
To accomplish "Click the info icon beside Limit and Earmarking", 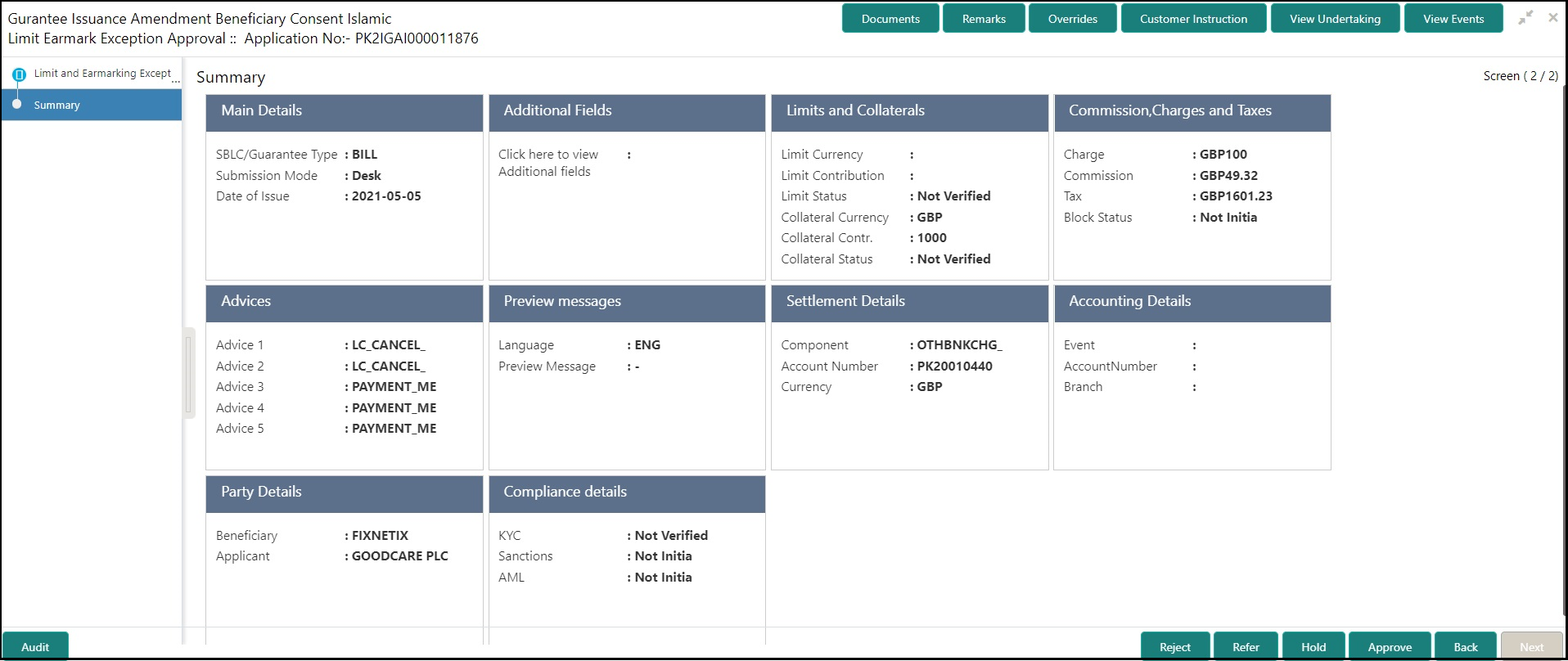I will 20,74.
